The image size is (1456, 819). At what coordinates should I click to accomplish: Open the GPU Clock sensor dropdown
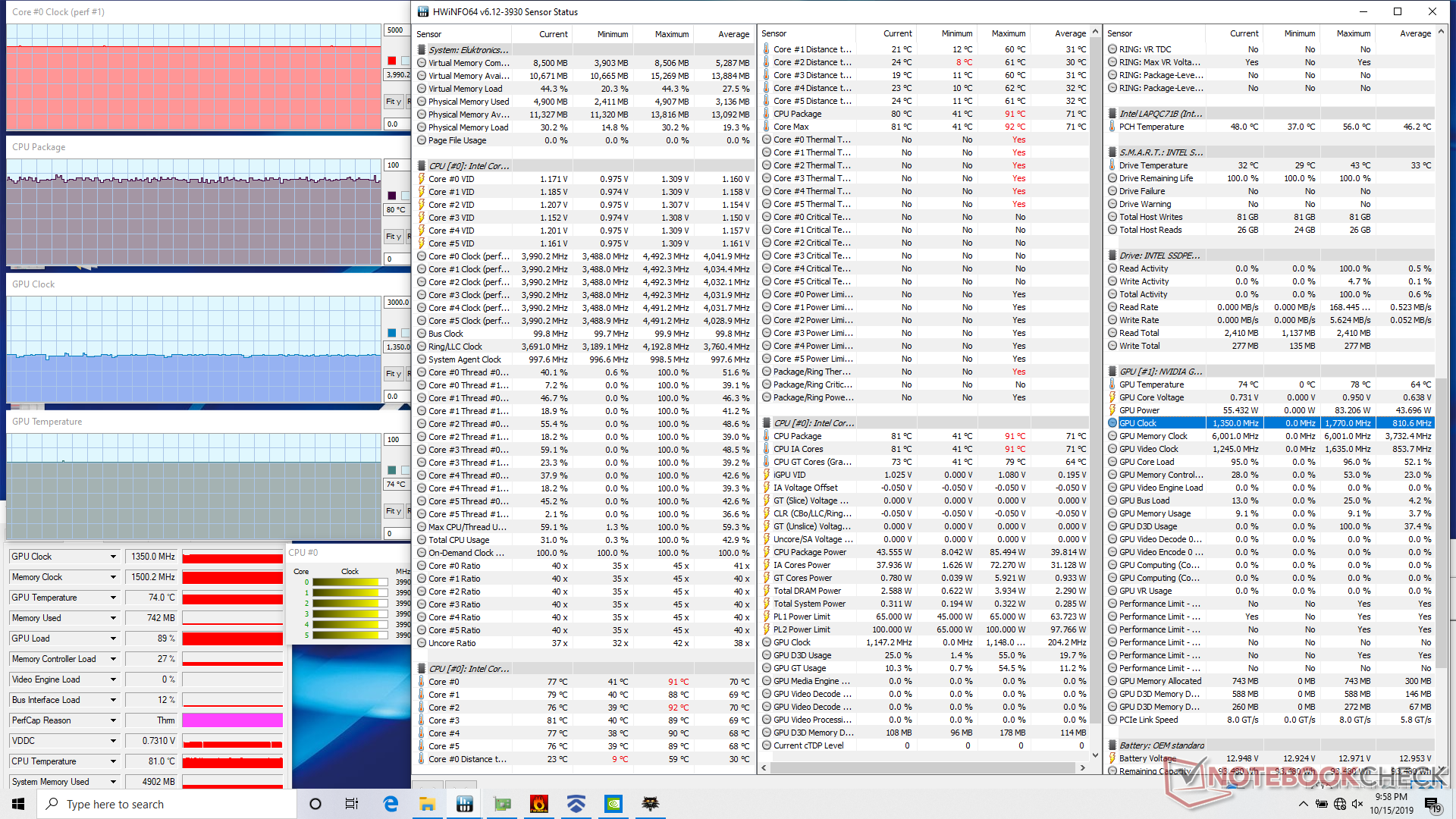point(114,557)
